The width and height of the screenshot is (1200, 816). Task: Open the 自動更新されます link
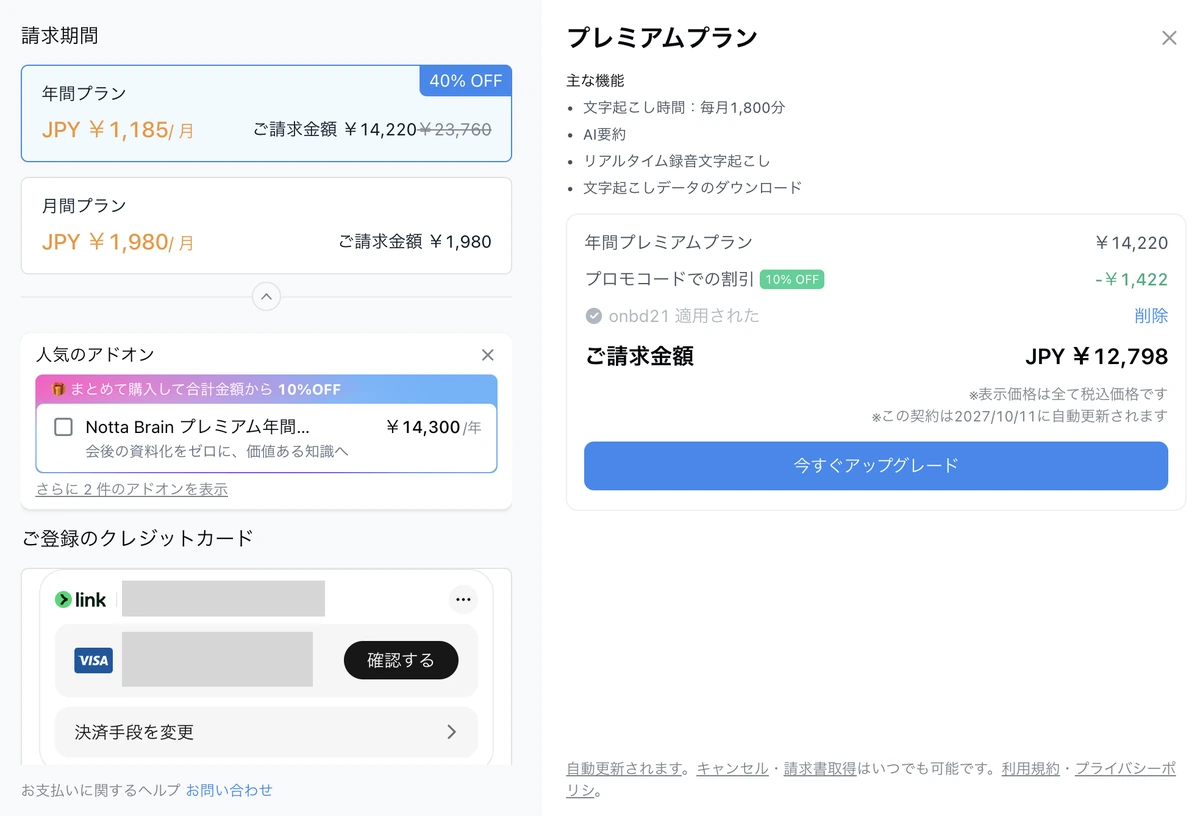pos(624,769)
